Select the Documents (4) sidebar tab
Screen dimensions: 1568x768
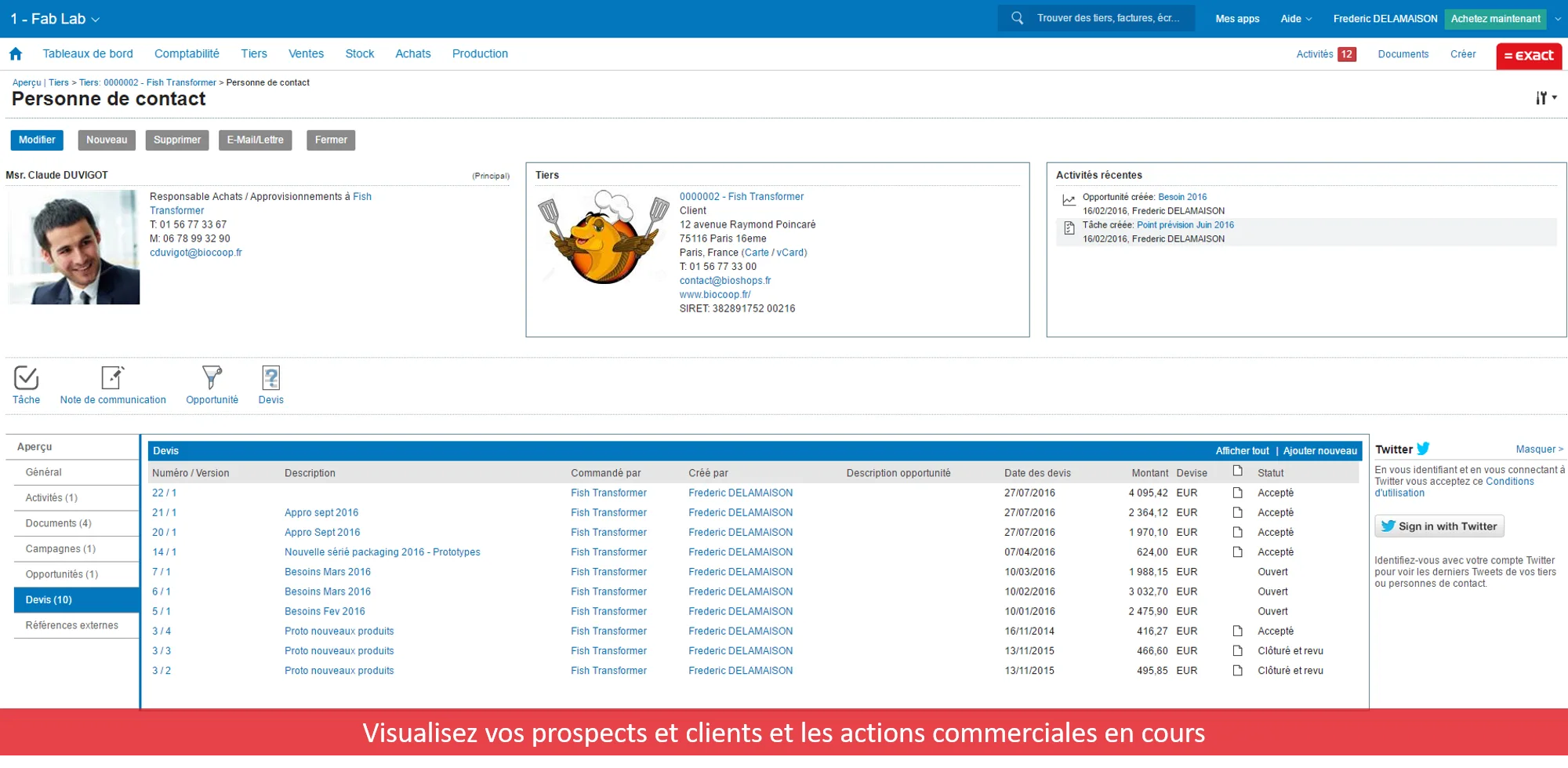coord(77,524)
